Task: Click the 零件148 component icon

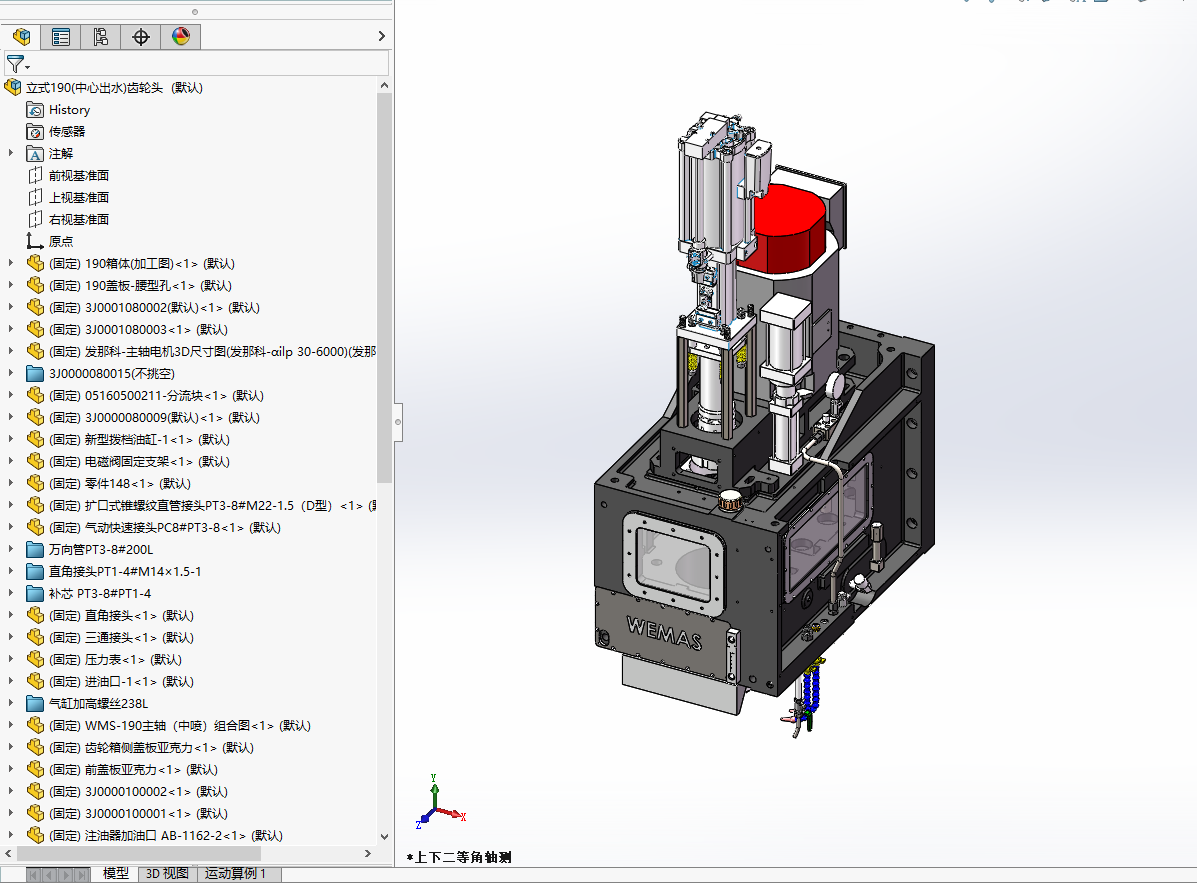Action: coord(35,484)
